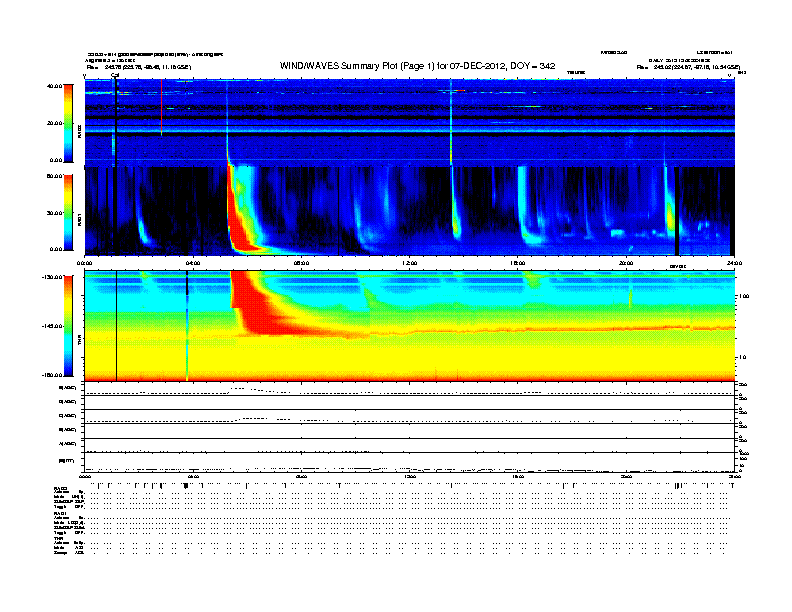Click the TNR heading in the bottom status table
The height and width of the screenshot is (612, 792).
(58, 539)
